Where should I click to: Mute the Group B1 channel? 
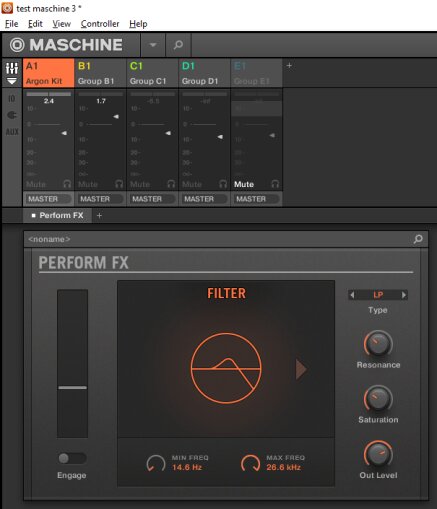click(88, 184)
